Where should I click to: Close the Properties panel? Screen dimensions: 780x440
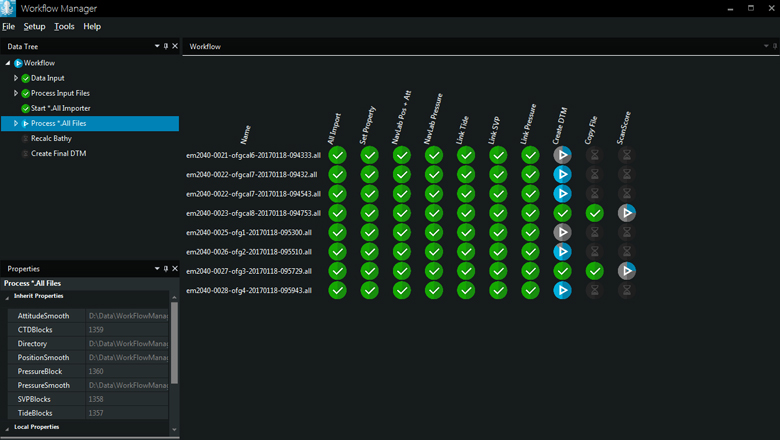click(x=175, y=269)
